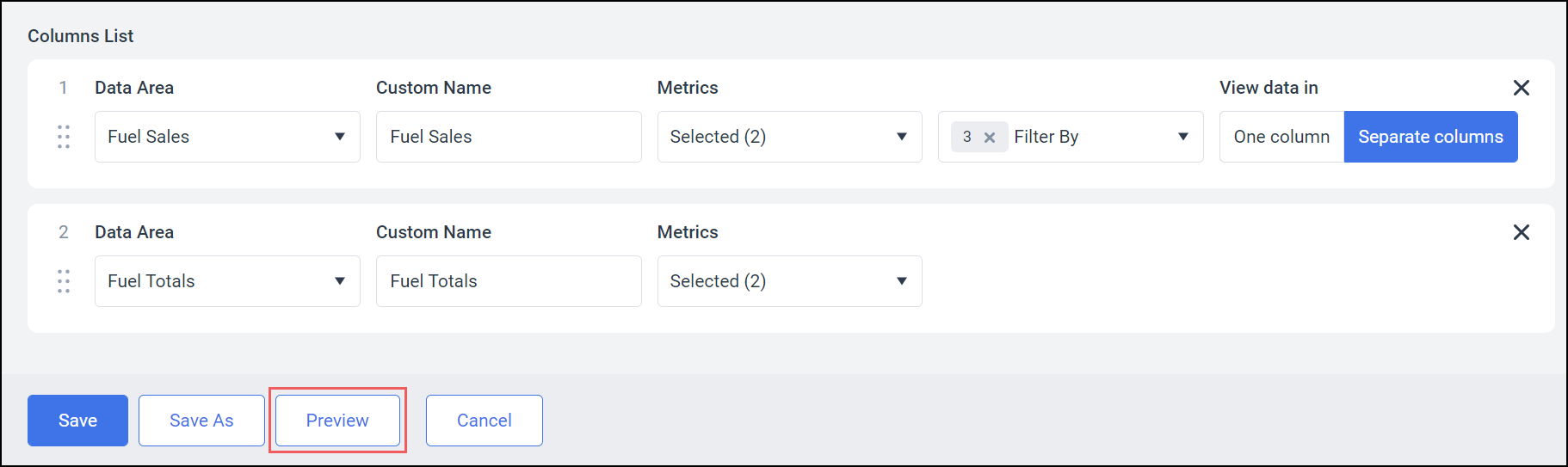Viewport: 1568px width, 467px height.
Task: Clear the 3 filters using small x
Action: pos(990,138)
